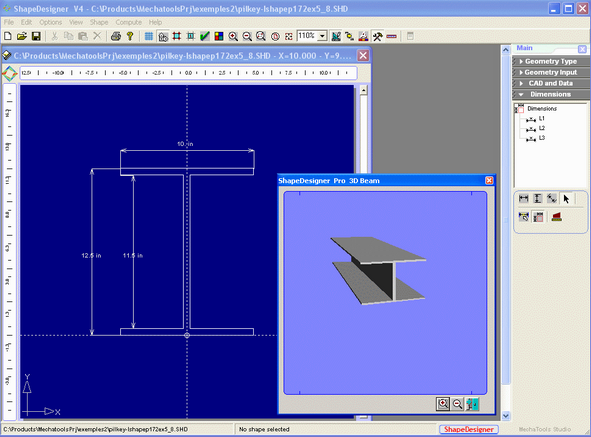The image size is (591, 437).
Task: Click the 12.5 in height dimension label
Action: click(x=91, y=256)
